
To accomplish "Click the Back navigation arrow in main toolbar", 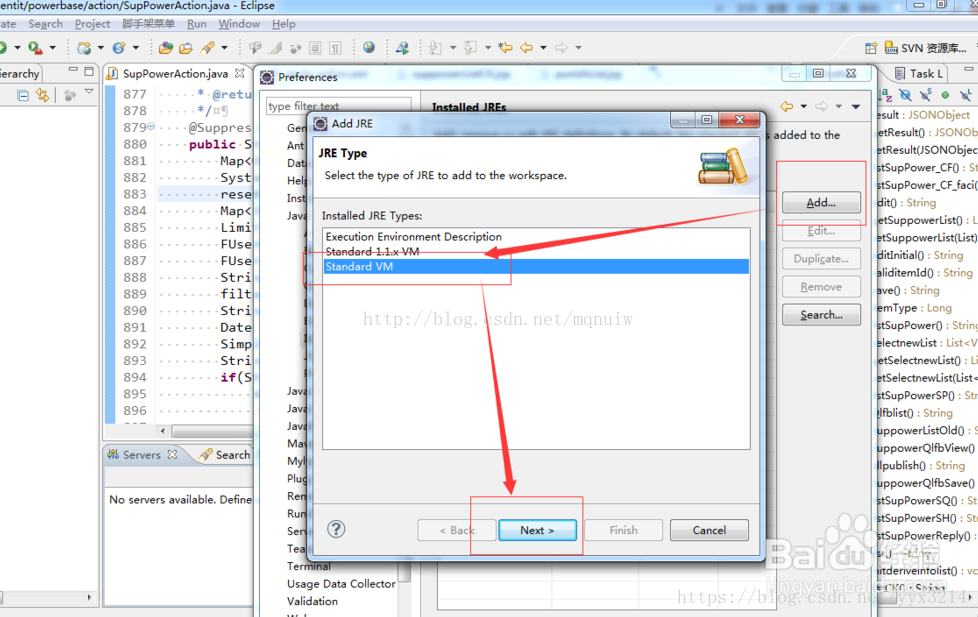I will tap(527, 47).
